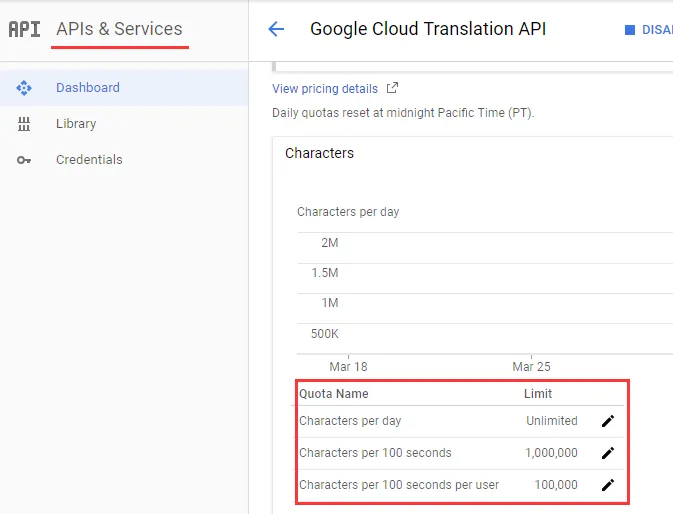Click the Credentials key icon

25,160
